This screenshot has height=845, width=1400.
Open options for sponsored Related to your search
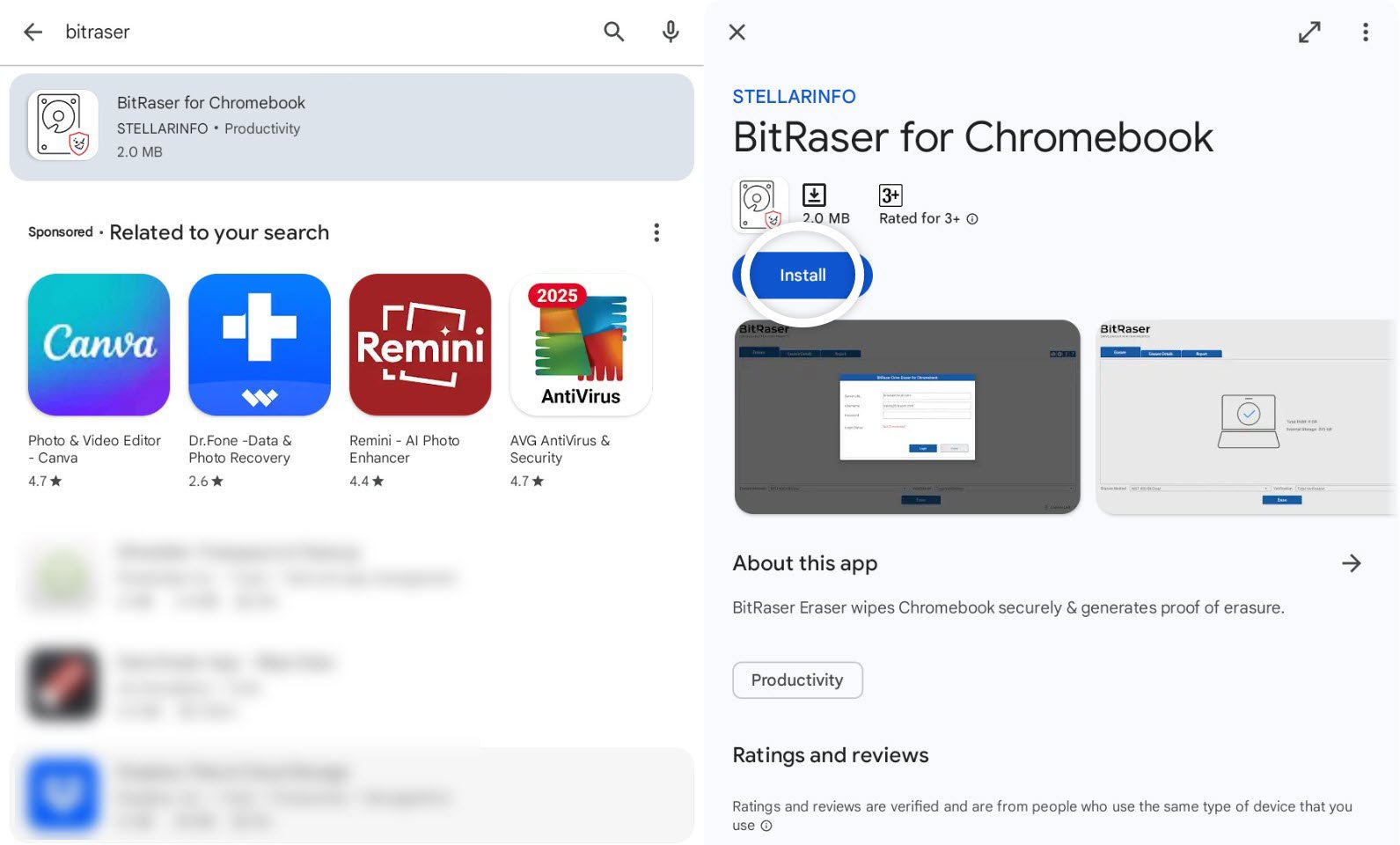tap(656, 232)
